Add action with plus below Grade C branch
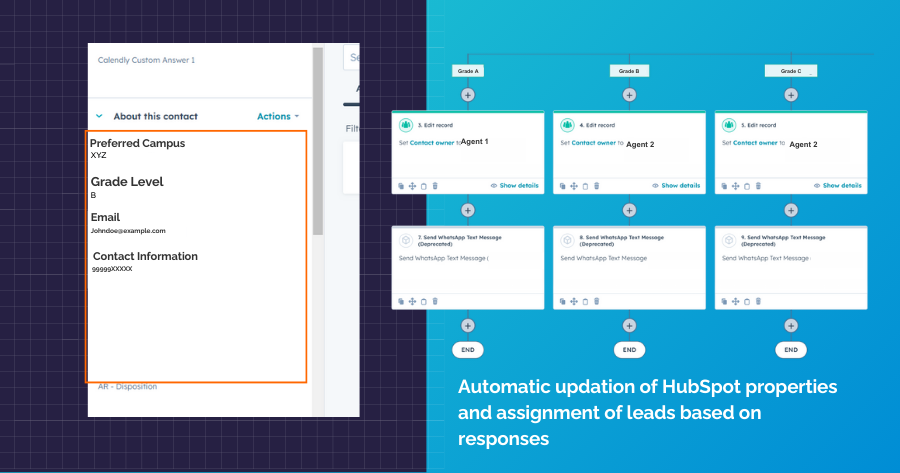The height and width of the screenshot is (473, 900). (791, 95)
